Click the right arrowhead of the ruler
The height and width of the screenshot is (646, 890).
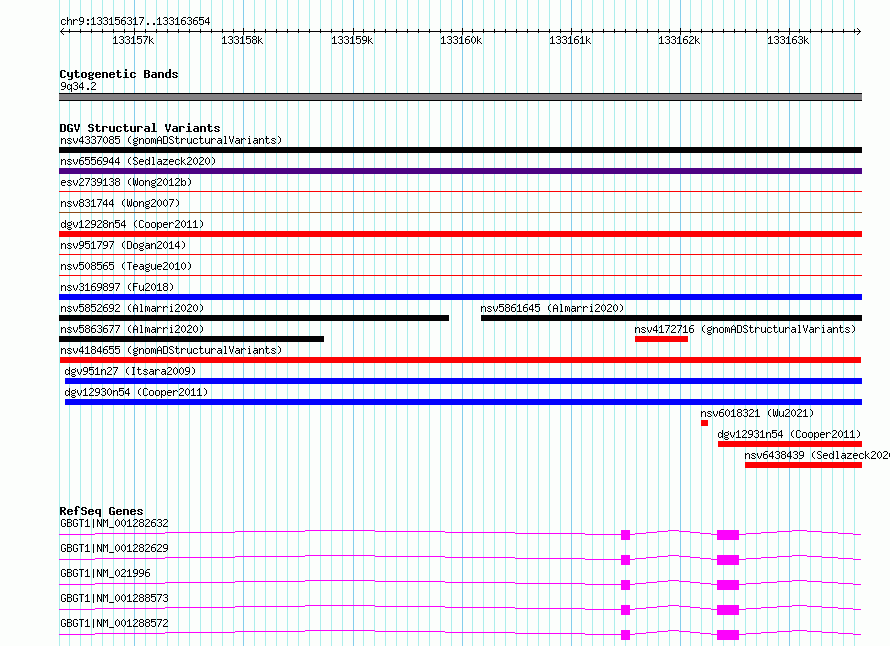[x=858, y=31]
